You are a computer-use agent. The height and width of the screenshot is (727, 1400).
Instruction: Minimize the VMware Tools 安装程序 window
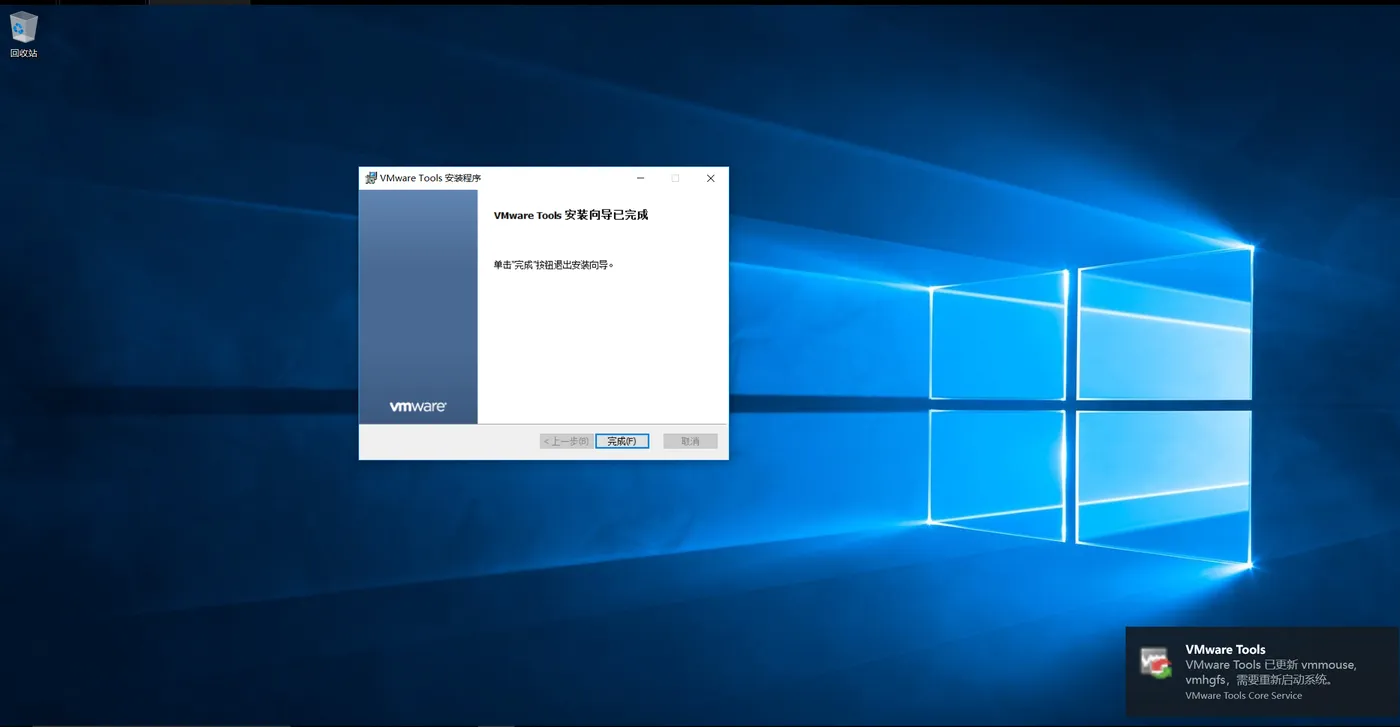[640, 178]
